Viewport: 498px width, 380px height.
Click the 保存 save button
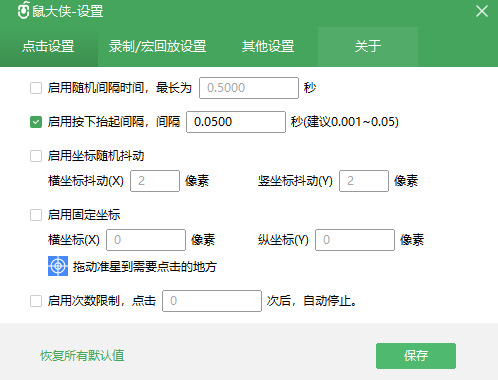pyautogui.click(x=416, y=356)
